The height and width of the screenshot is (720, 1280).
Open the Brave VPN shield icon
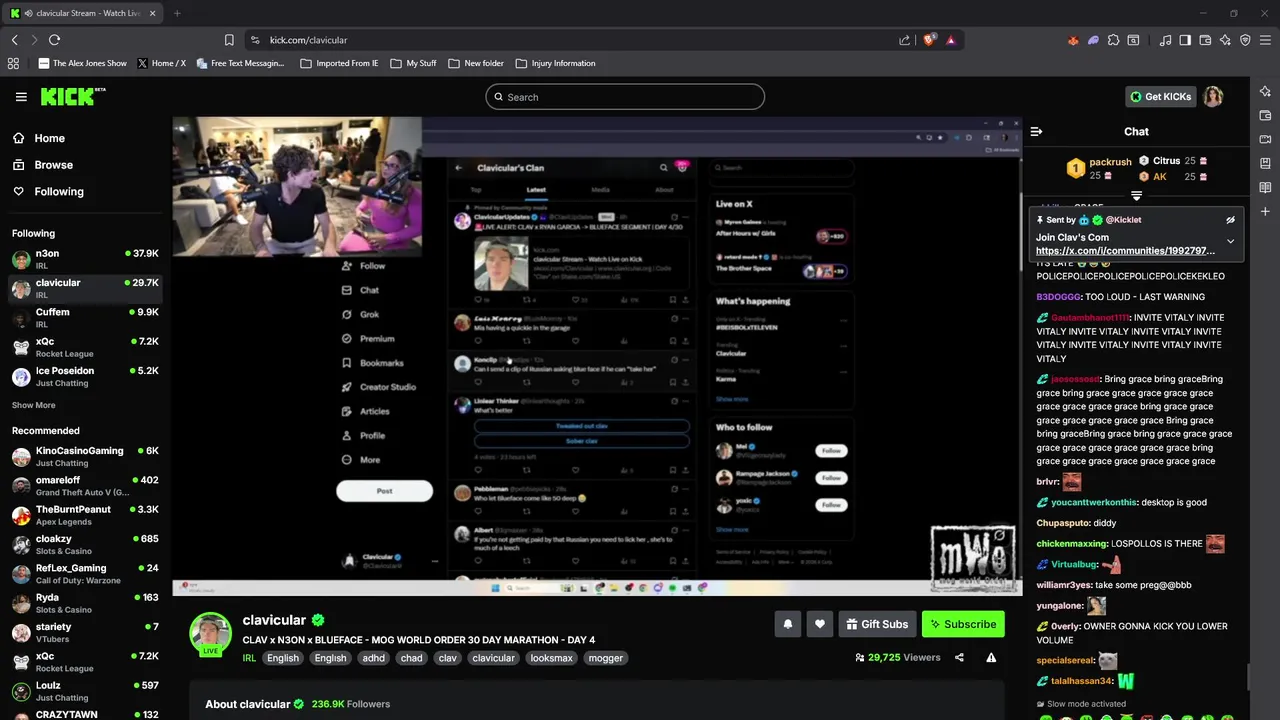1245,40
